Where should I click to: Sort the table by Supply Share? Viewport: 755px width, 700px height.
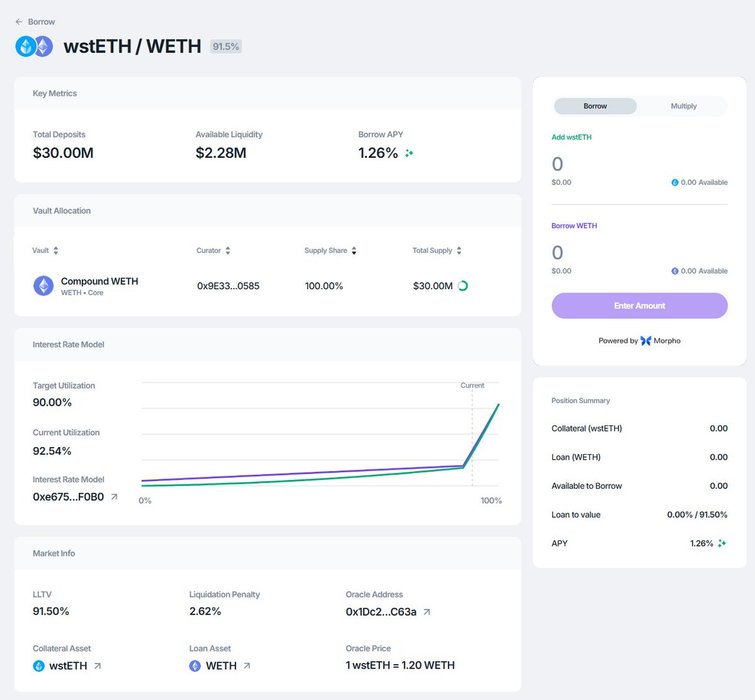(353, 251)
